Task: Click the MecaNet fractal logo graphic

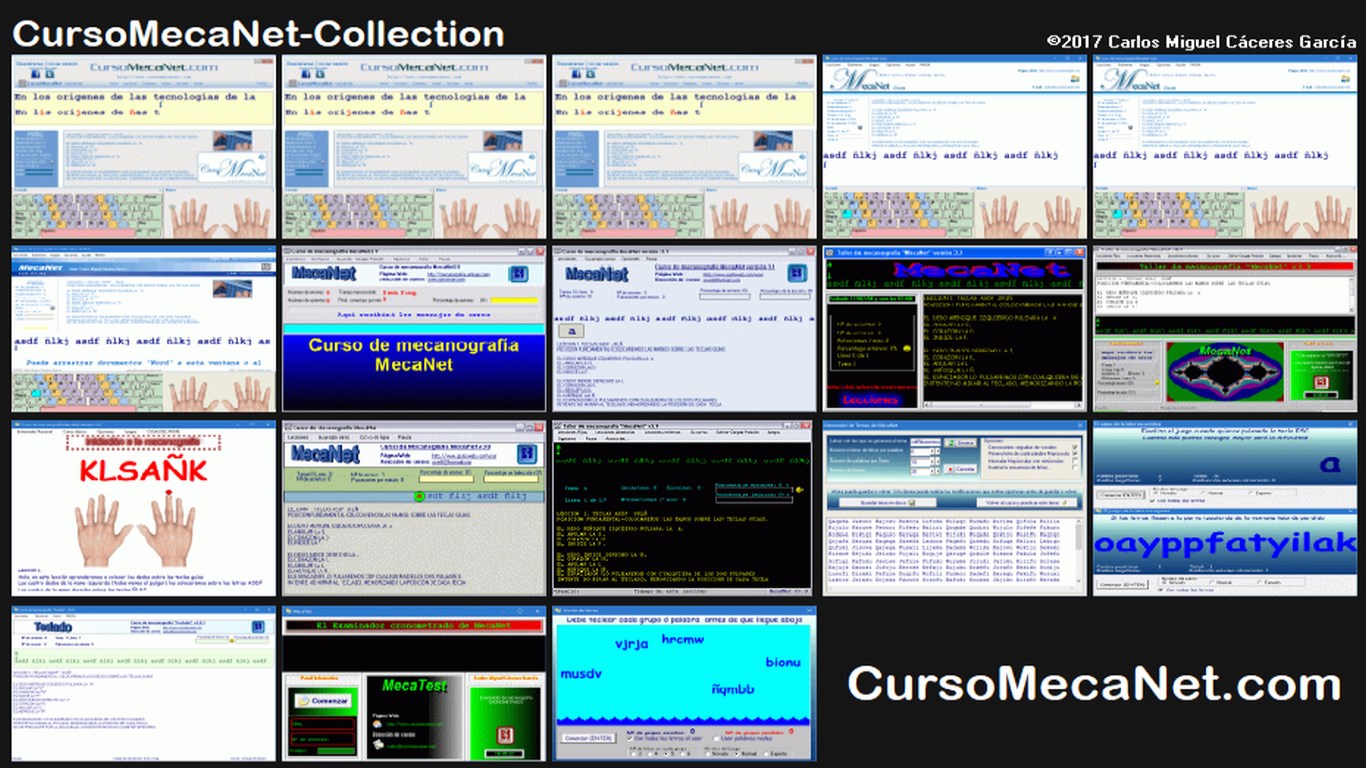Action: coord(1224,372)
